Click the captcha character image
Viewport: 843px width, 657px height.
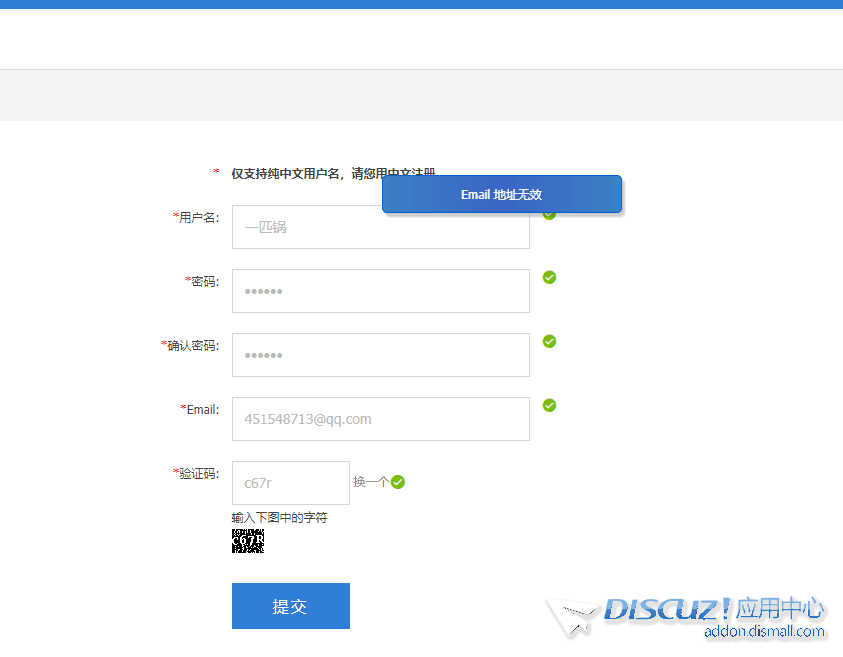pyautogui.click(x=247, y=539)
